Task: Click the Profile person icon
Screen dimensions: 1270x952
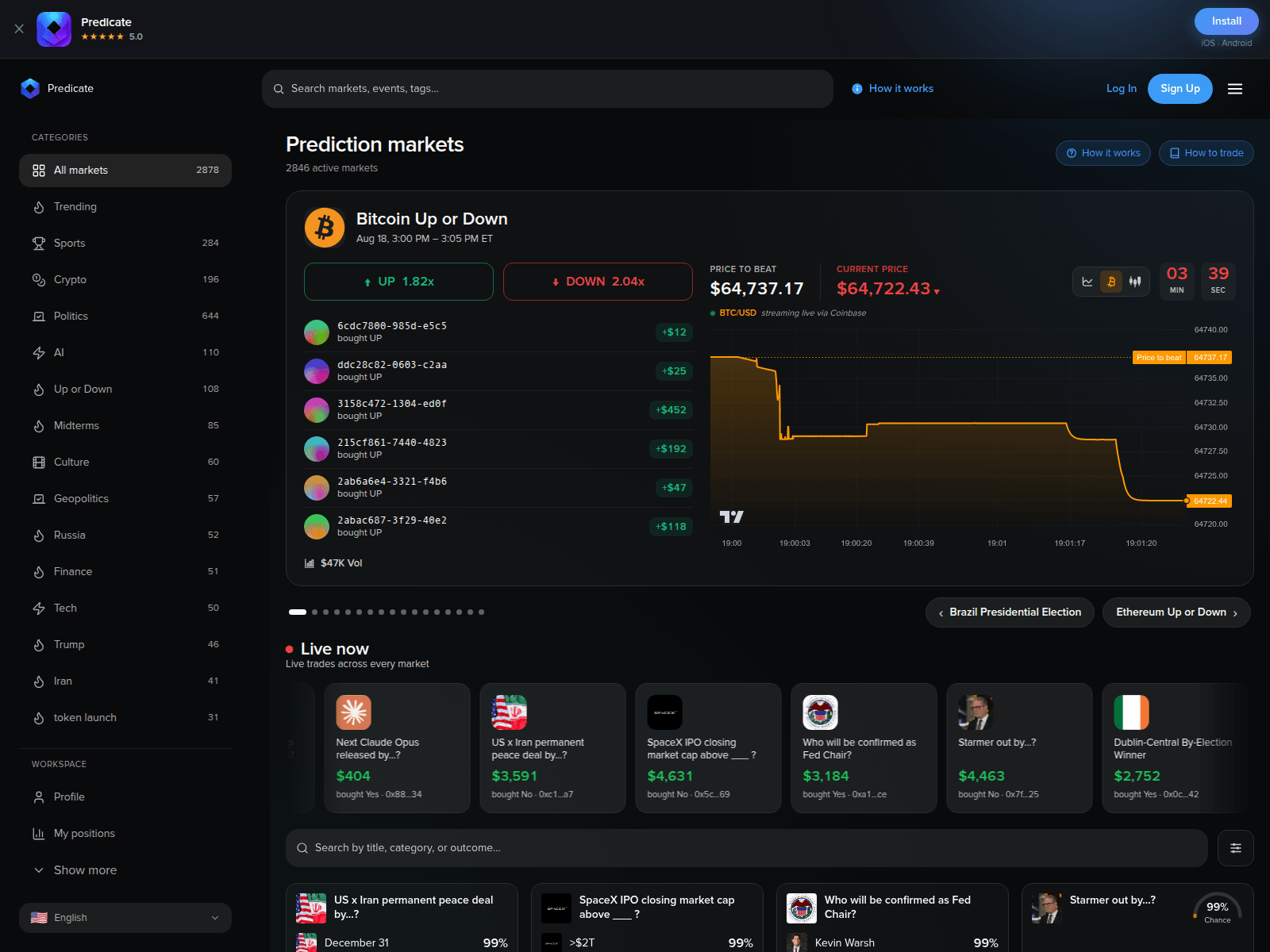Action: click(x=39, y=797)
